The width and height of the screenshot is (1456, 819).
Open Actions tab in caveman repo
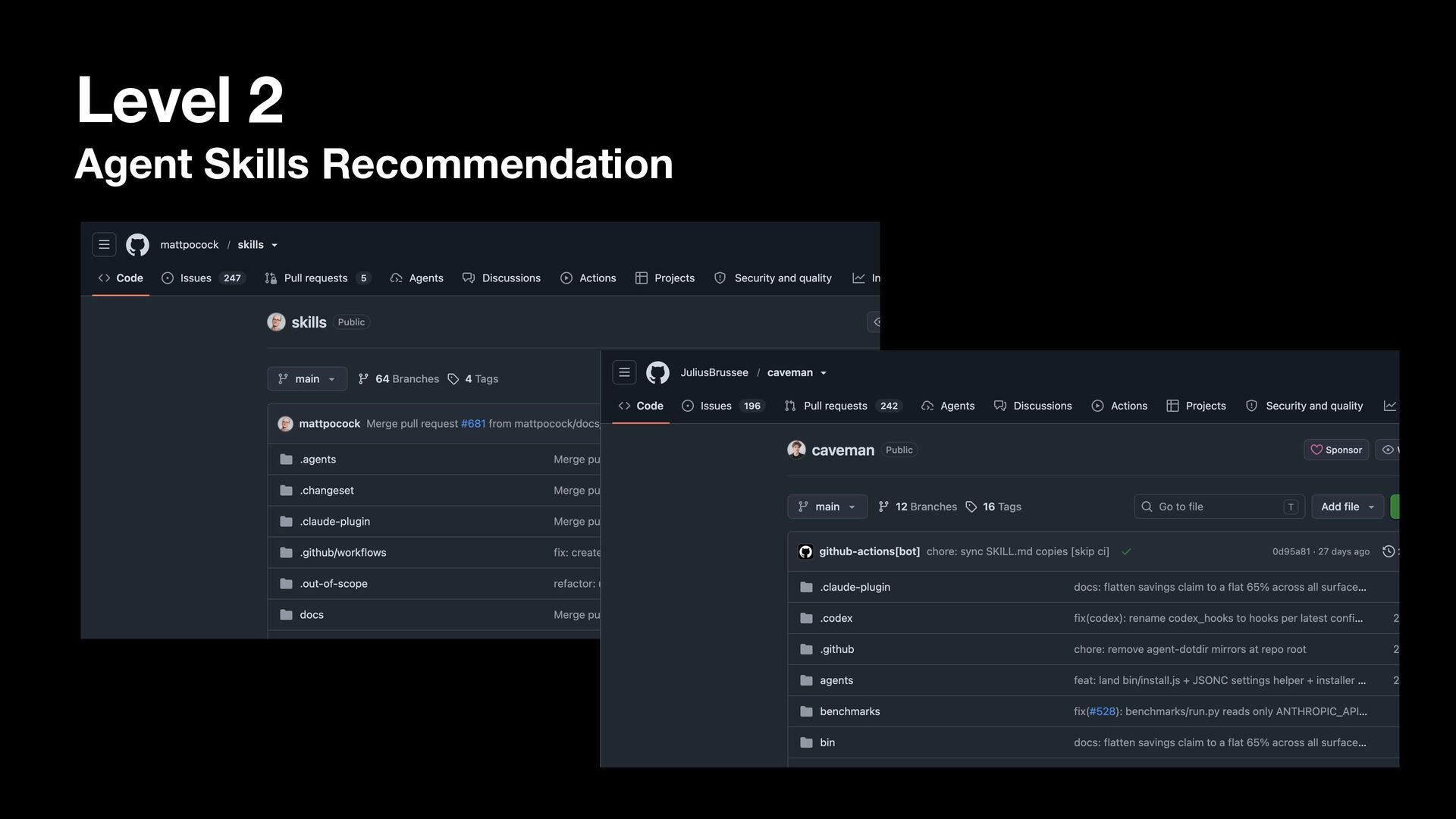(x=1119, y=406)
